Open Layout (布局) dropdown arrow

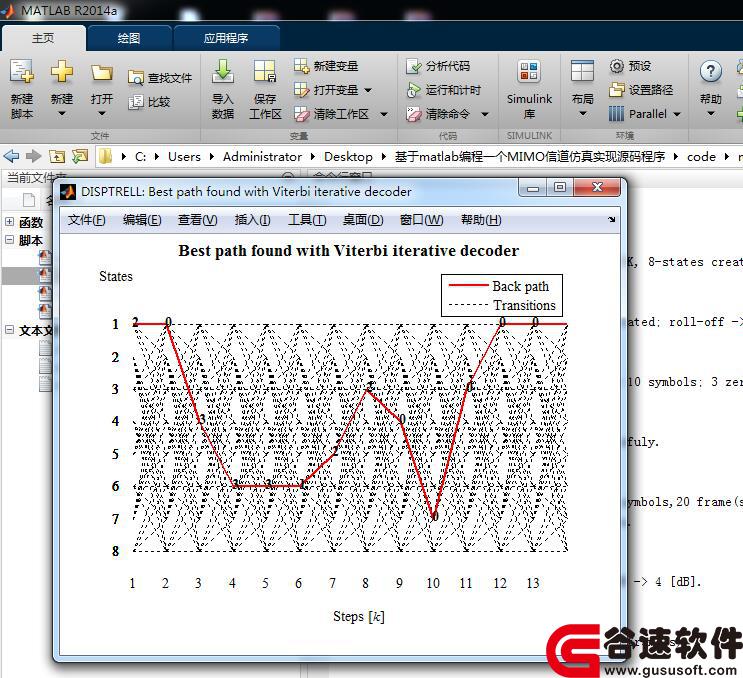click(583, 114)
